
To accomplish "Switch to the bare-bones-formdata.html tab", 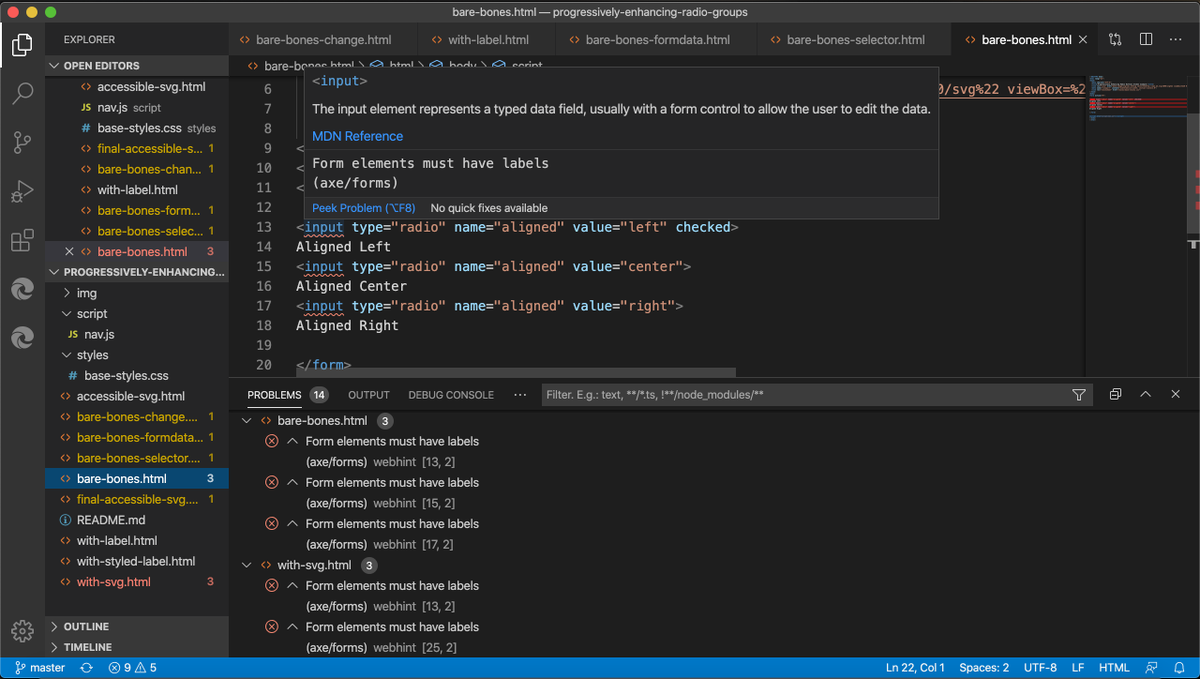I will tap(657, 40).
